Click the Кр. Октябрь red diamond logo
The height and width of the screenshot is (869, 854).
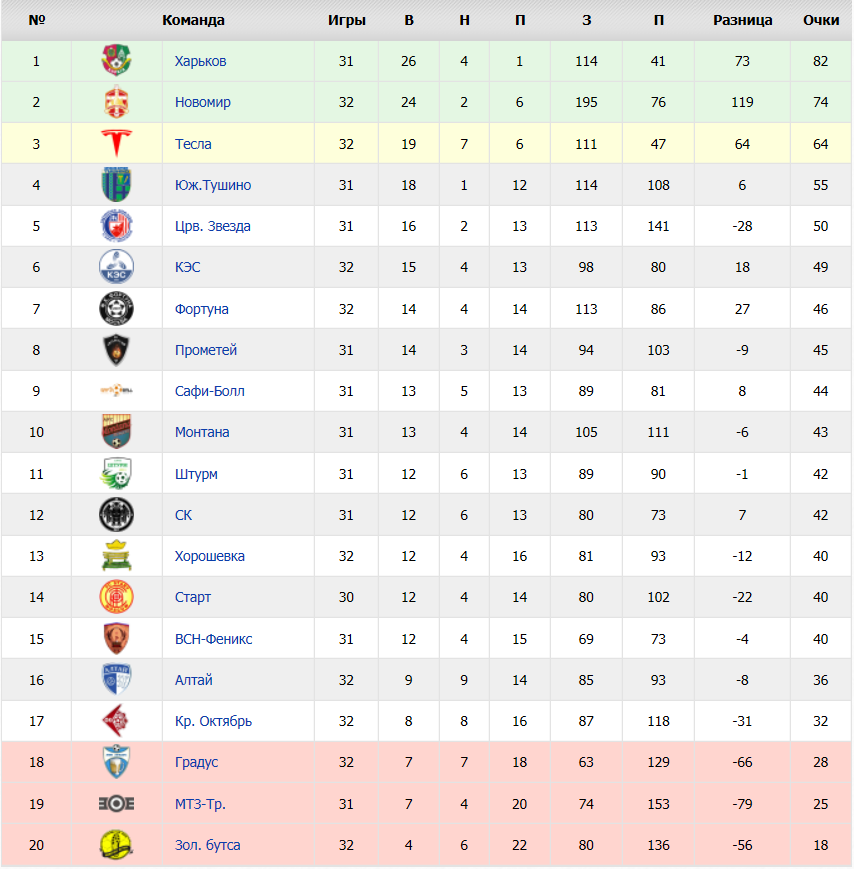click(x=116, y=720)
